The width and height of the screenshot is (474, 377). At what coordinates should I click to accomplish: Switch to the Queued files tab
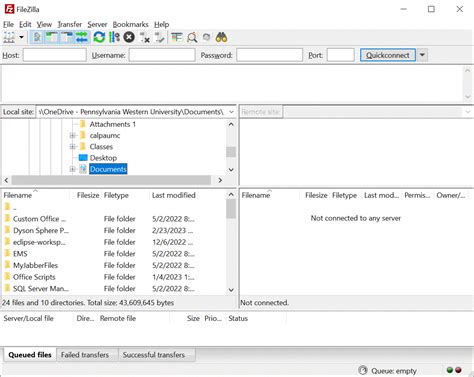pos(30,355)
